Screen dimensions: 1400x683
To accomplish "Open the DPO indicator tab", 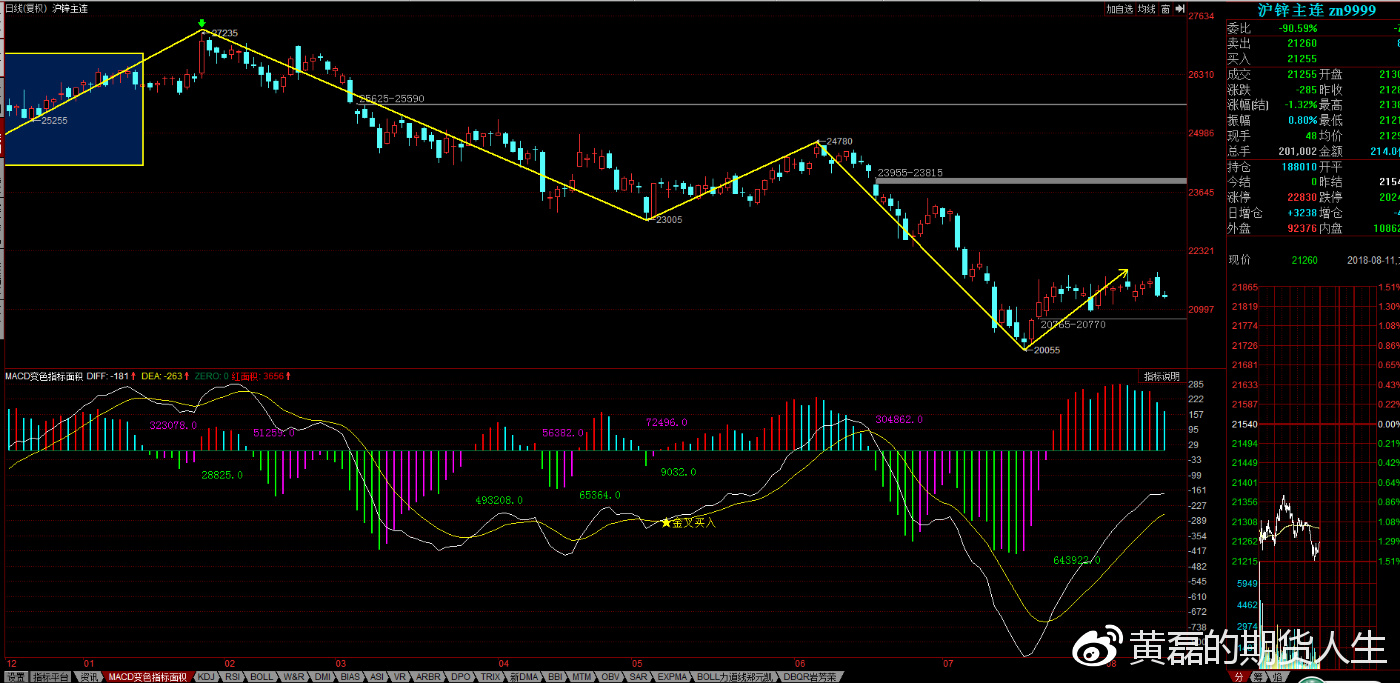I will tap(460, 677).
